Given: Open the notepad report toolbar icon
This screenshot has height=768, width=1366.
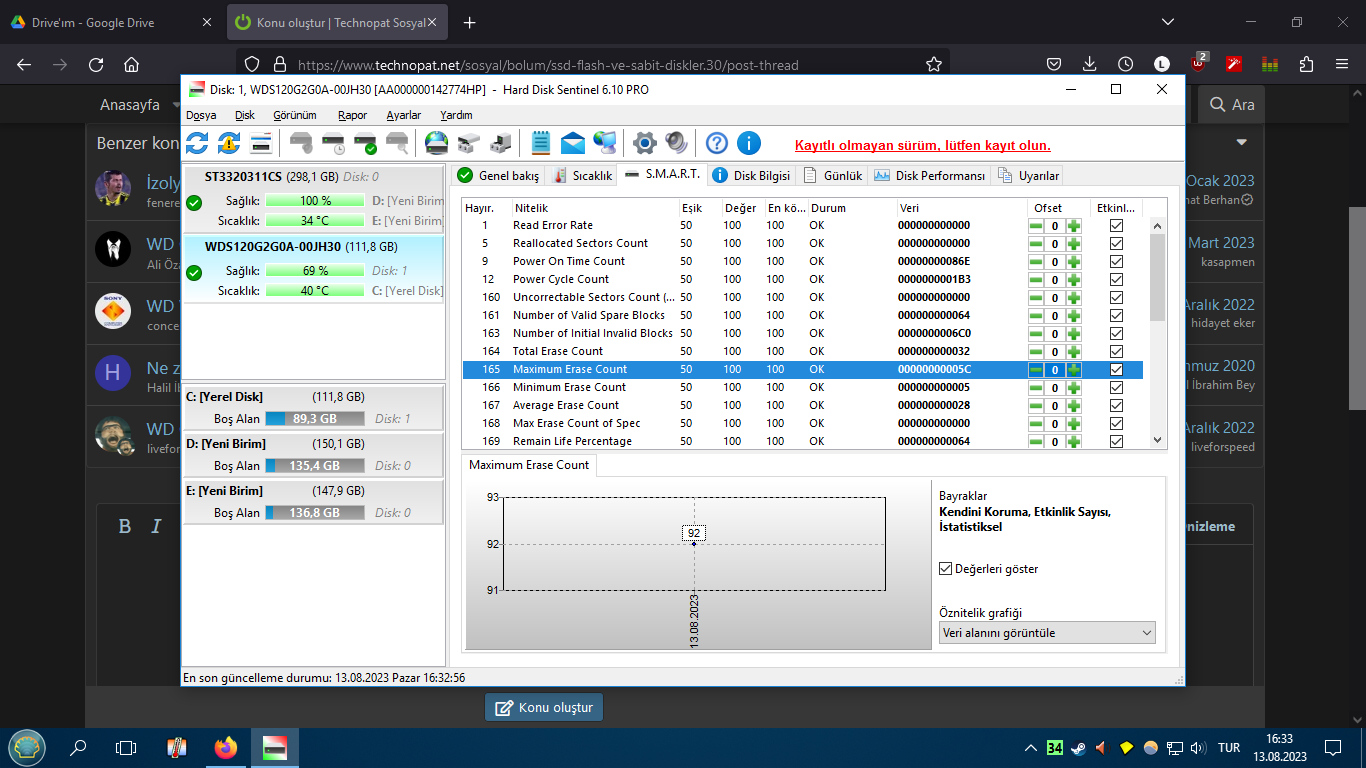Looking at the screenshot, I should 541,143.
